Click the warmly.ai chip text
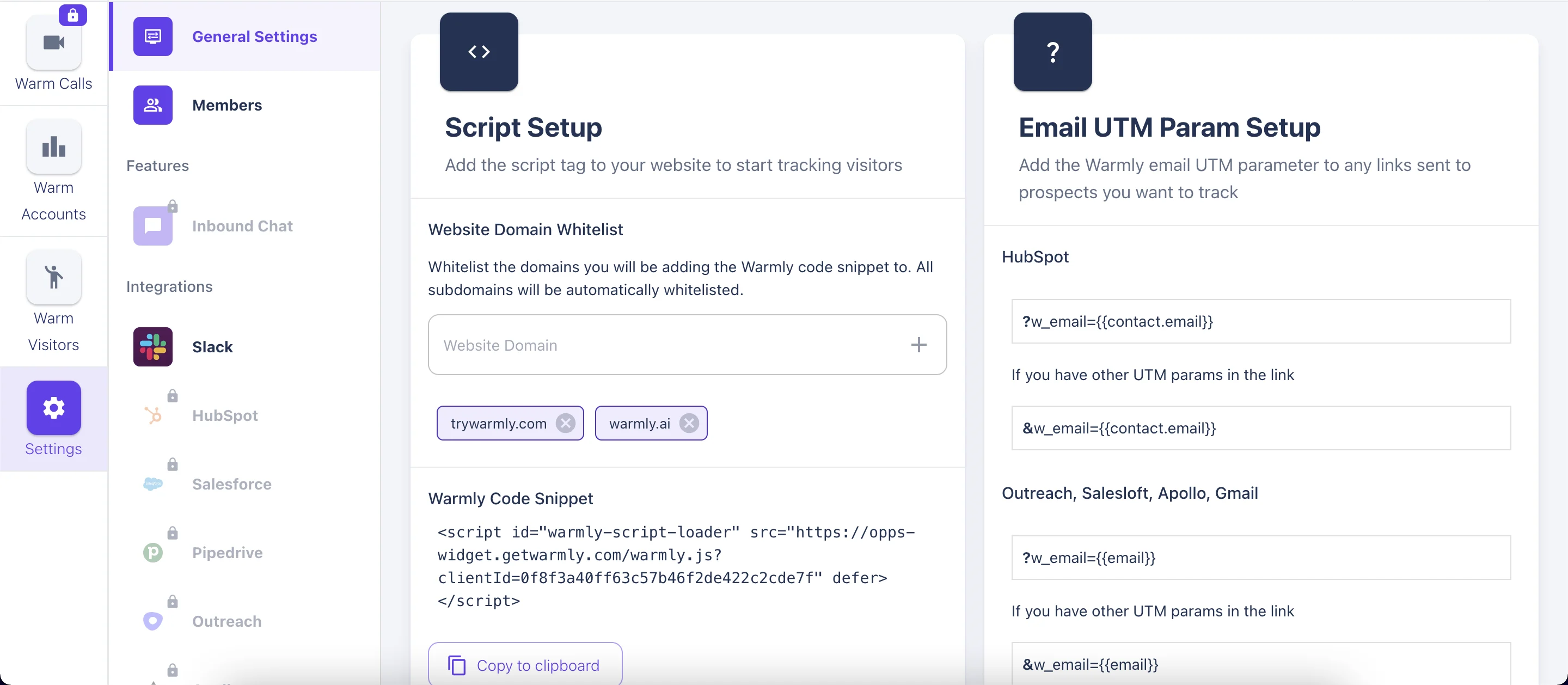Screen dimensions: 1568x685 (639, 423)
